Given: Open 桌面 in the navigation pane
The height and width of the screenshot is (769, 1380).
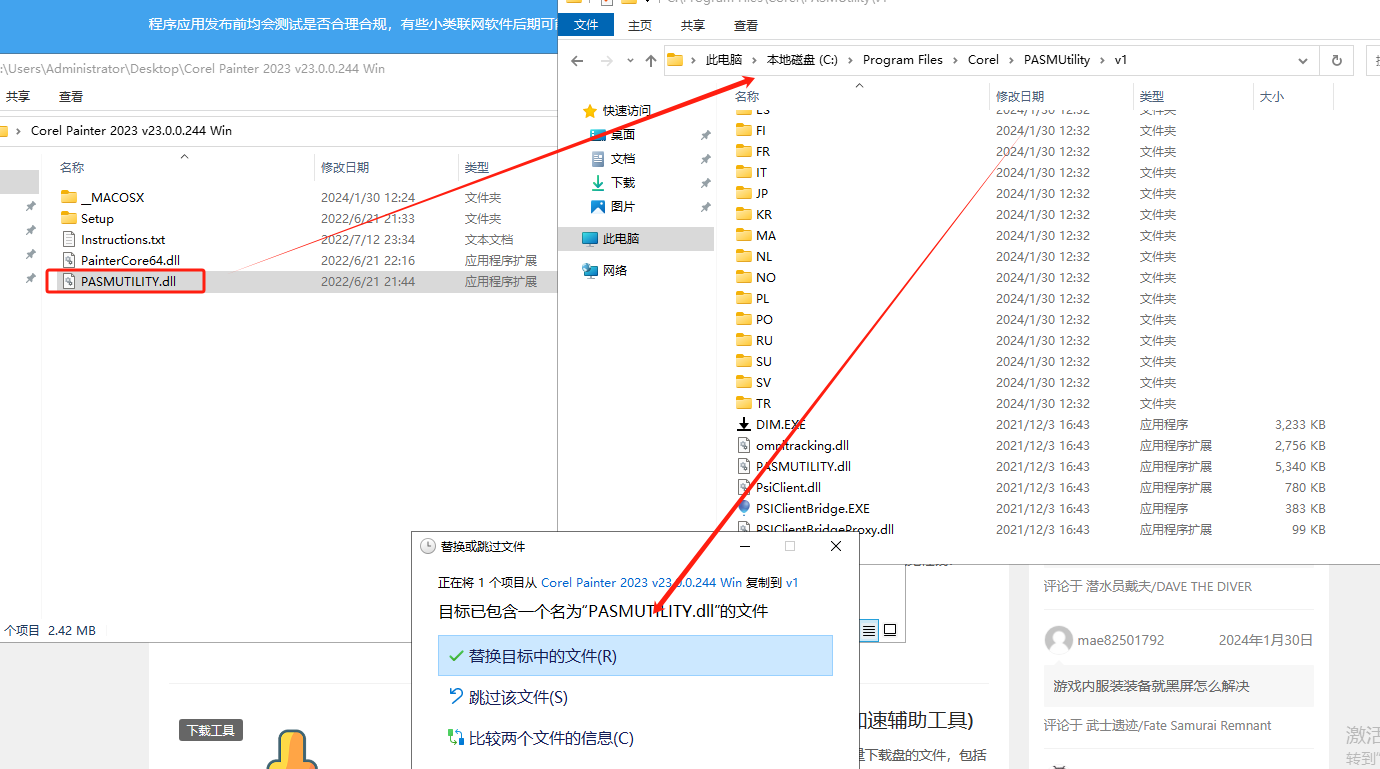Looking at the screenshot, I should click(623, 135).
